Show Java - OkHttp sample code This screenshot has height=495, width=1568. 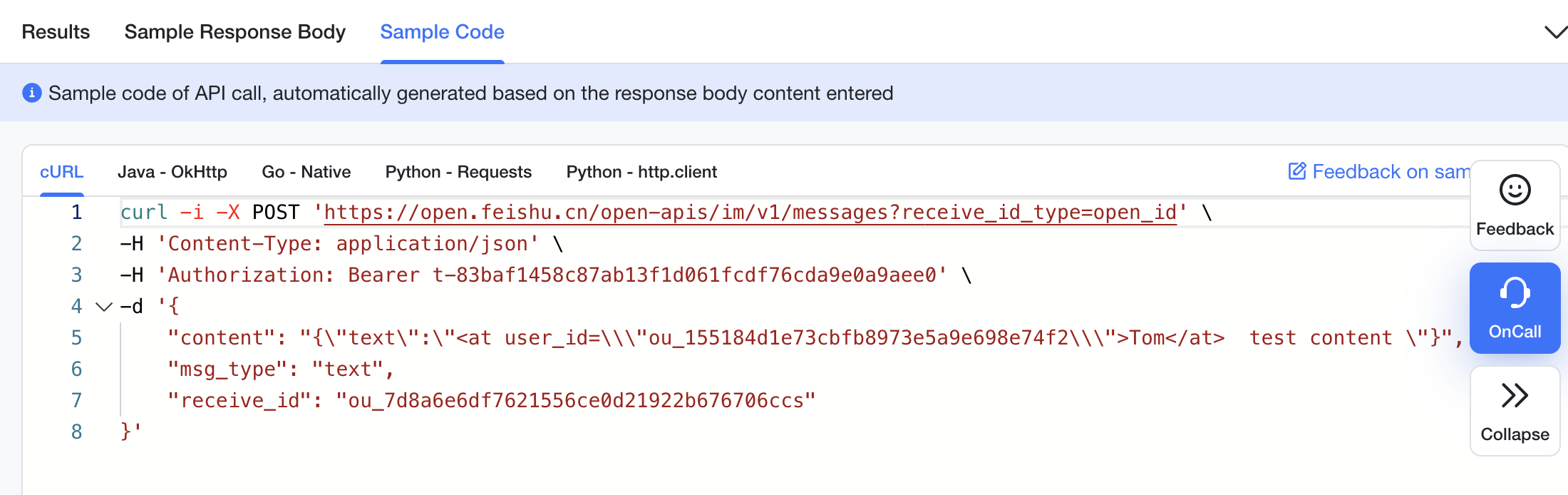[x=172, y=172]
